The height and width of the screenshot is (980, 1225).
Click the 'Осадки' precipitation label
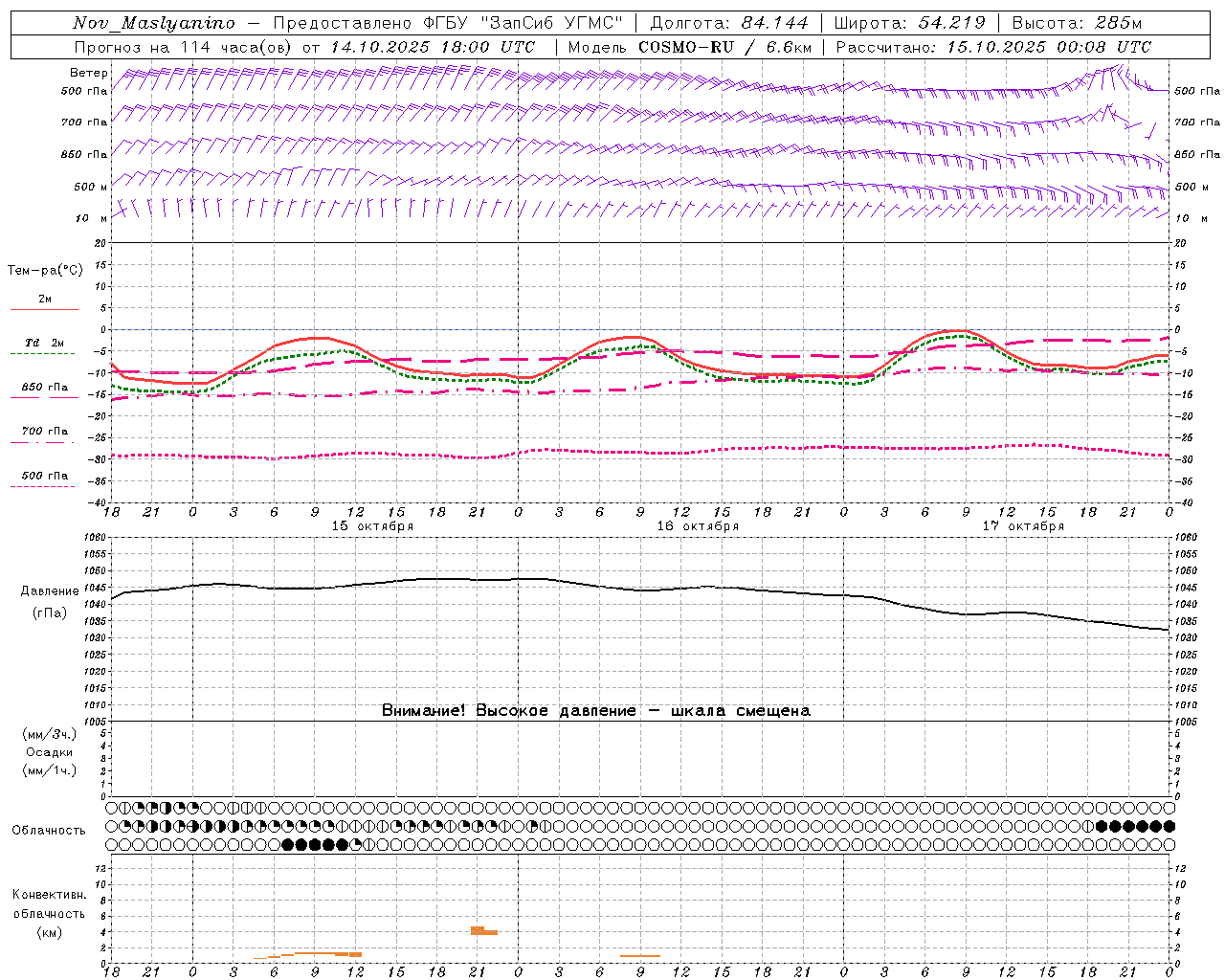(x=50, y=752)
